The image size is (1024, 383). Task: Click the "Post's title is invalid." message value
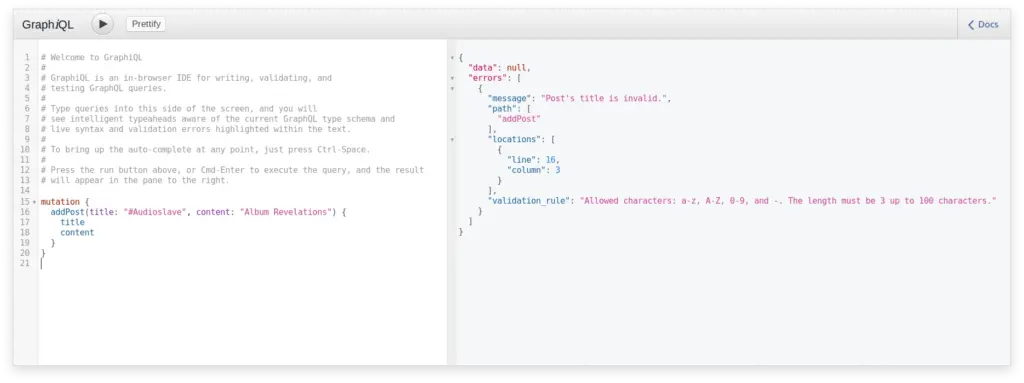click(x=605, y=98)
